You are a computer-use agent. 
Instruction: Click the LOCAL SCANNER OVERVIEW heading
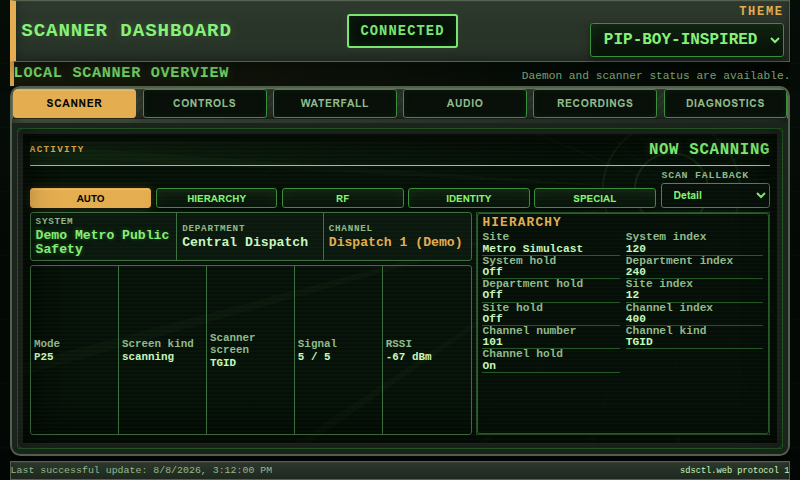tap(121, 72)
